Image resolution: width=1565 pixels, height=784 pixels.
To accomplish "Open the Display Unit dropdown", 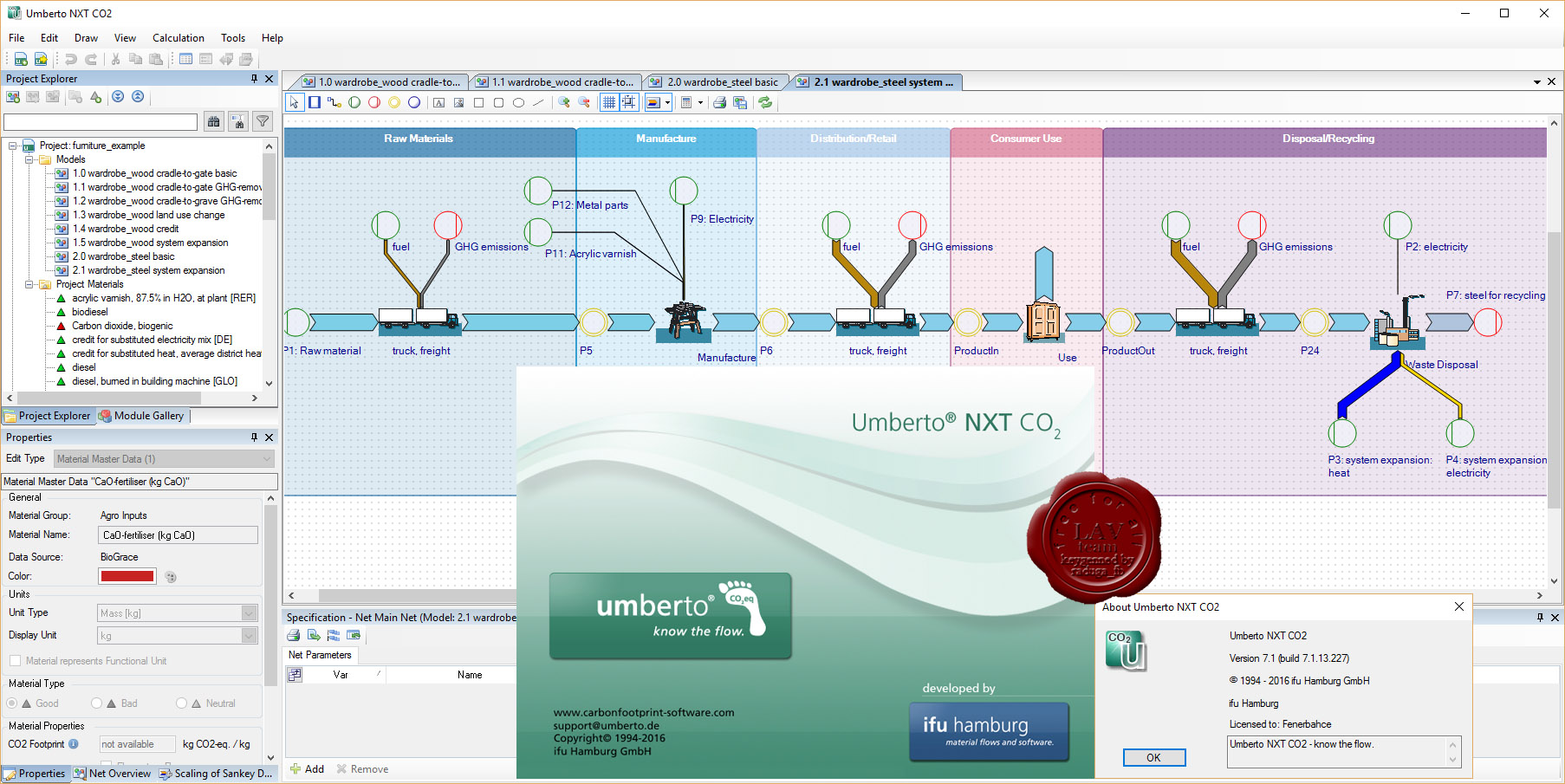I will (x=178, y=636).
